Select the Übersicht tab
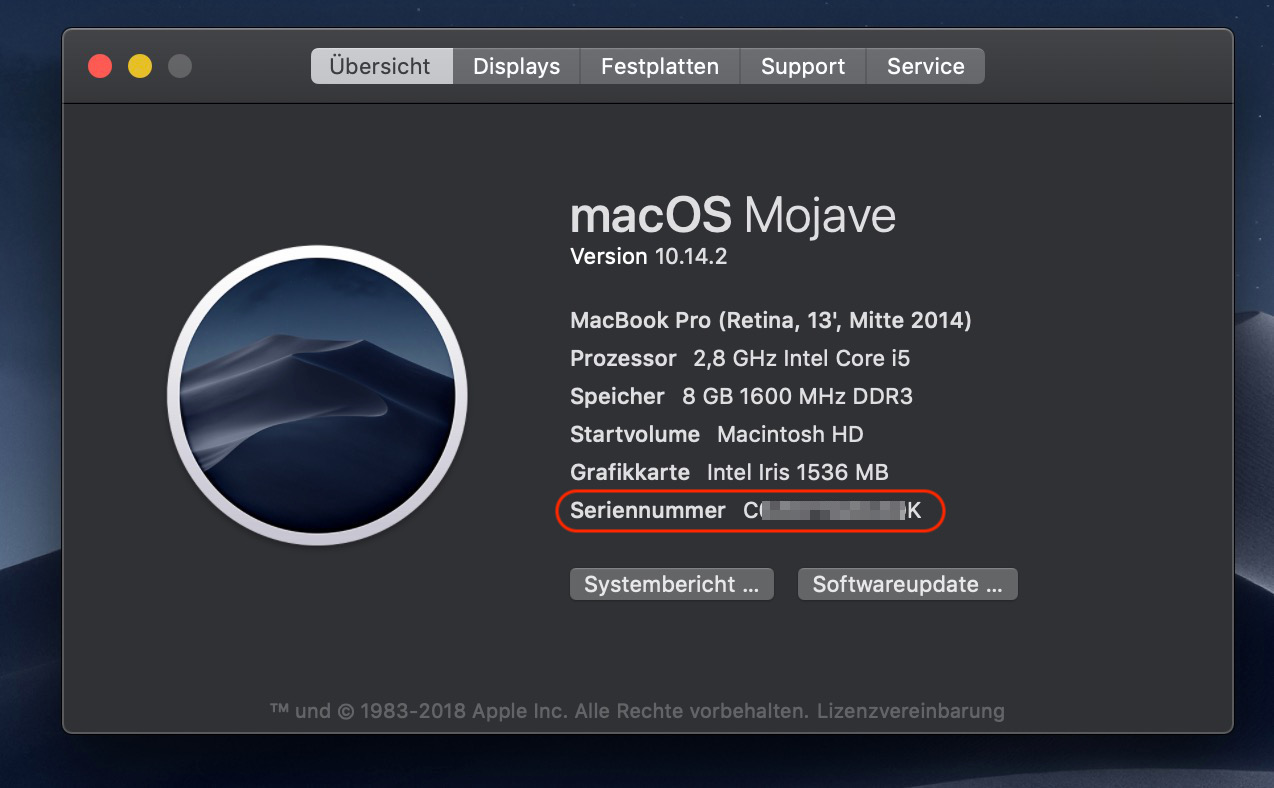This screenshot has width=1274, height=788. 380,67
